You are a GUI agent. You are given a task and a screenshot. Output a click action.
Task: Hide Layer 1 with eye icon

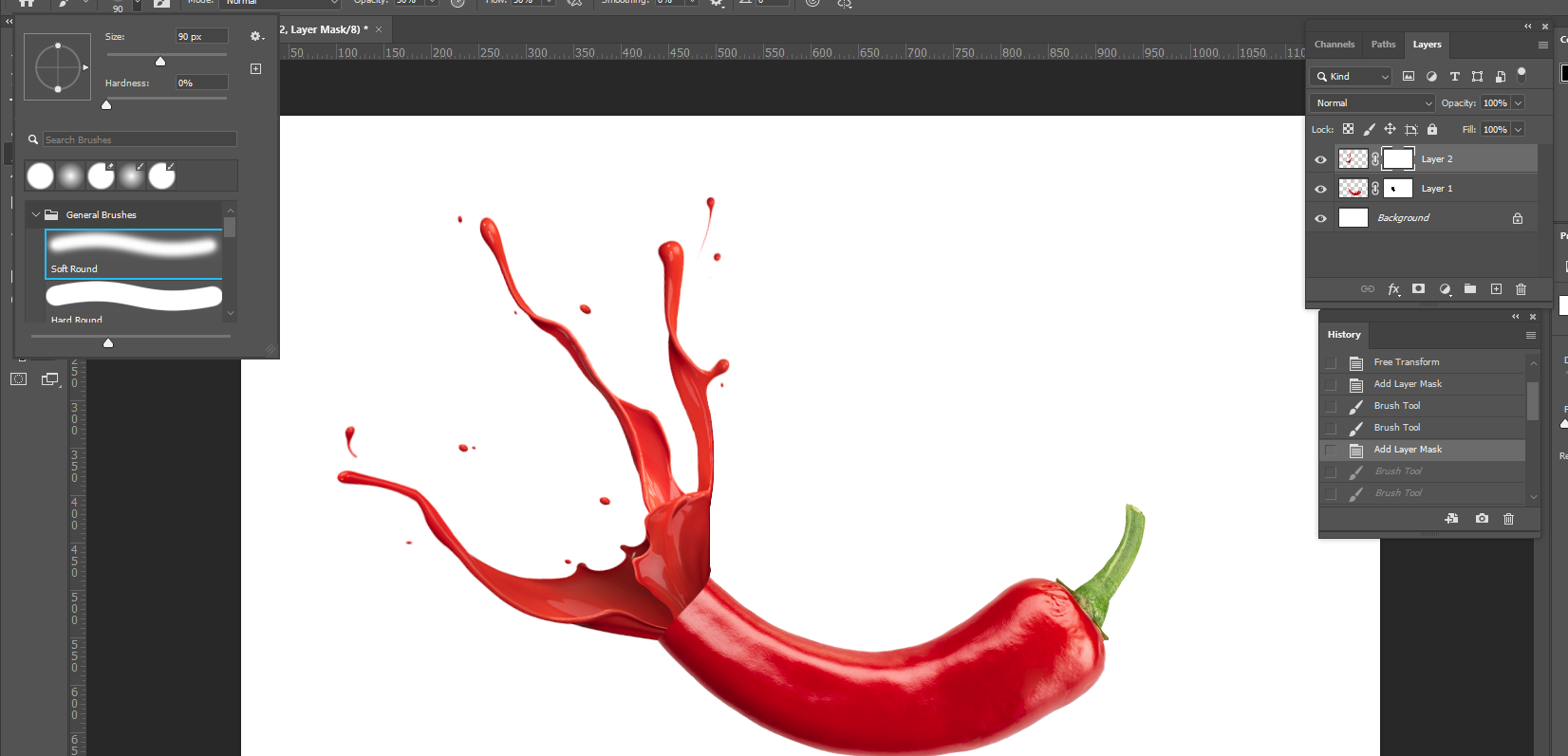(1320, 189)
